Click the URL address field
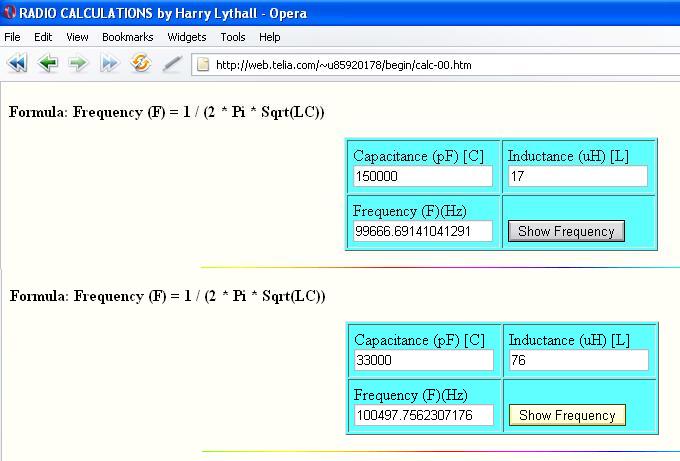Viewport: 680px width, 461px height. click(435, 65)
